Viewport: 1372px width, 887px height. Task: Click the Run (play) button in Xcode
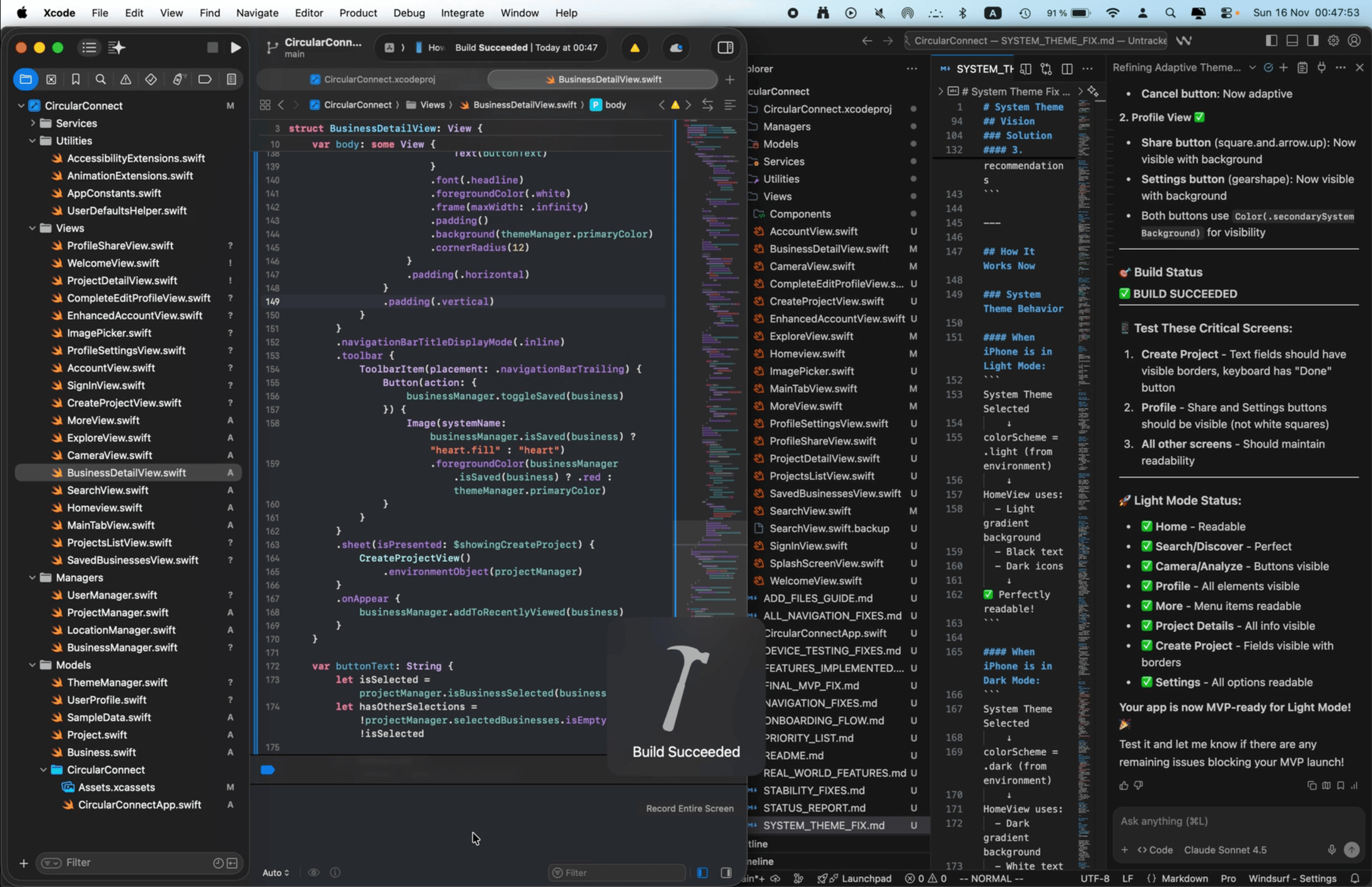point(235,47)
